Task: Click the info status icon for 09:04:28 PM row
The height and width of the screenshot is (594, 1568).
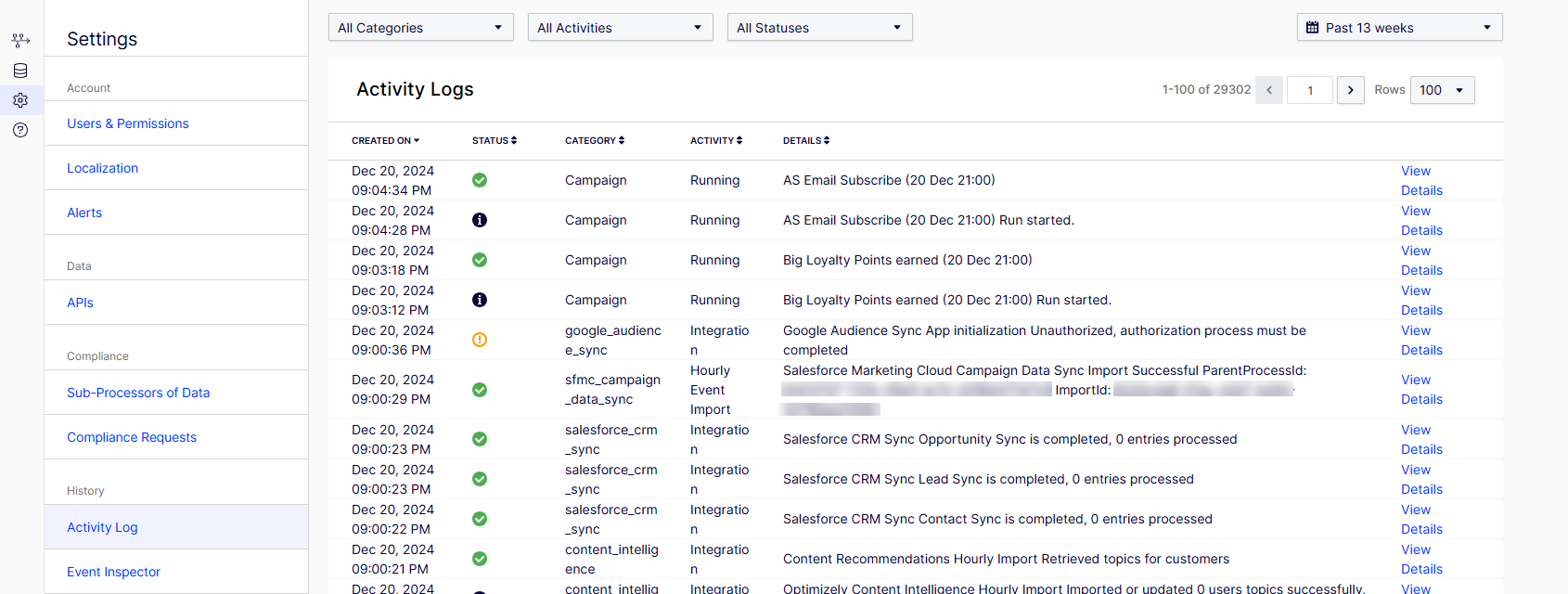Action: [x=480, y=220]
